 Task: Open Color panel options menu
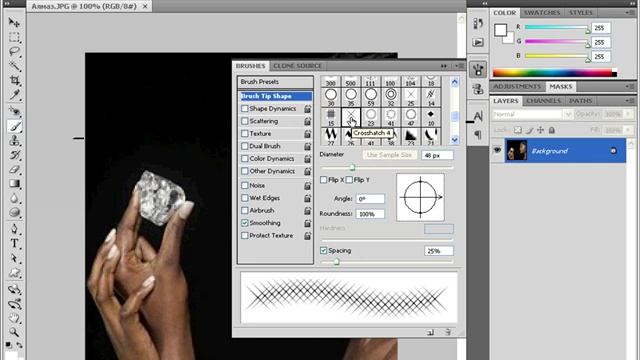[x=630, y=13]
